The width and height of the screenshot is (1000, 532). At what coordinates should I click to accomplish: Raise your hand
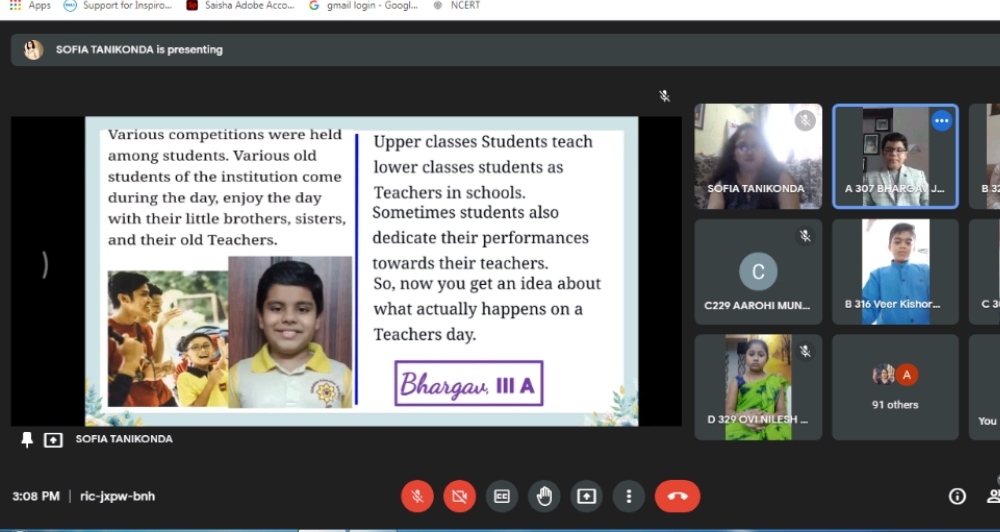[544, 496]
